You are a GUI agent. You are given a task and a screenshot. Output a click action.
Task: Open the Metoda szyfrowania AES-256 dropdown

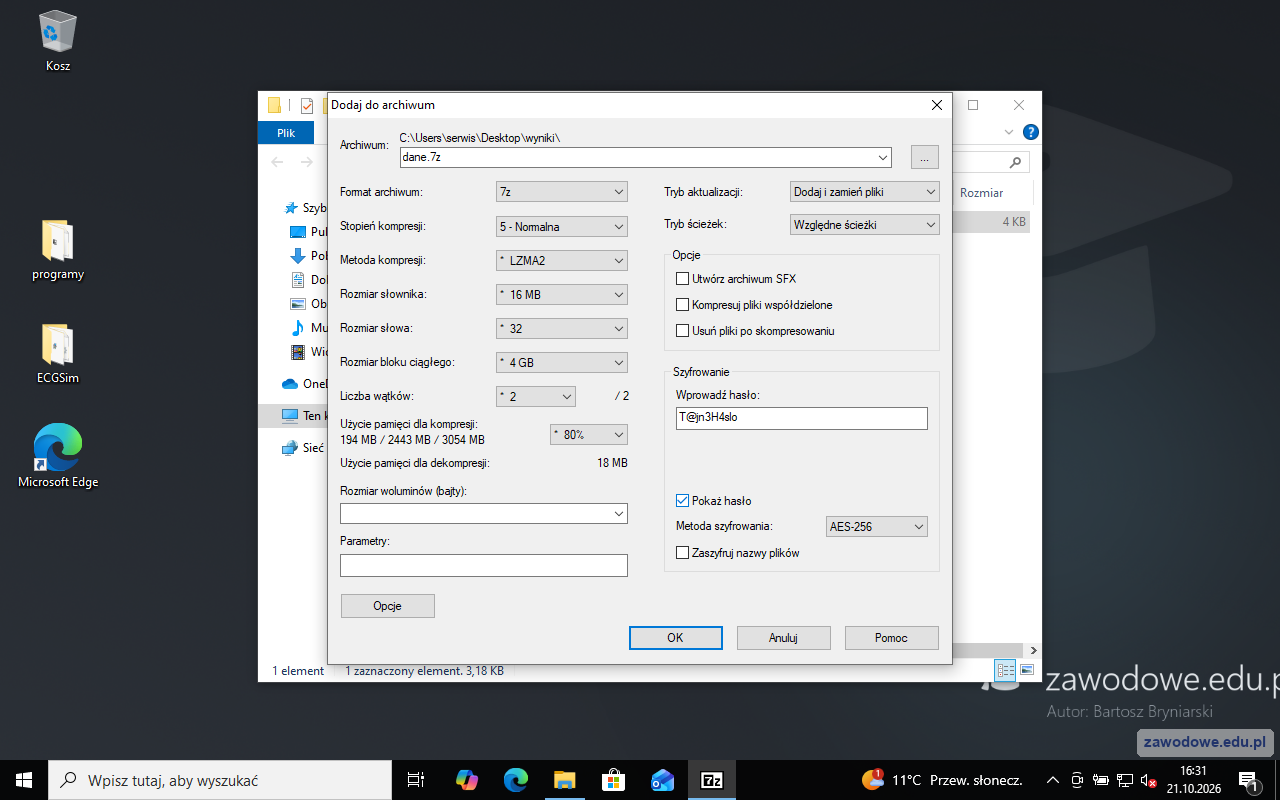tap(877, 526)
